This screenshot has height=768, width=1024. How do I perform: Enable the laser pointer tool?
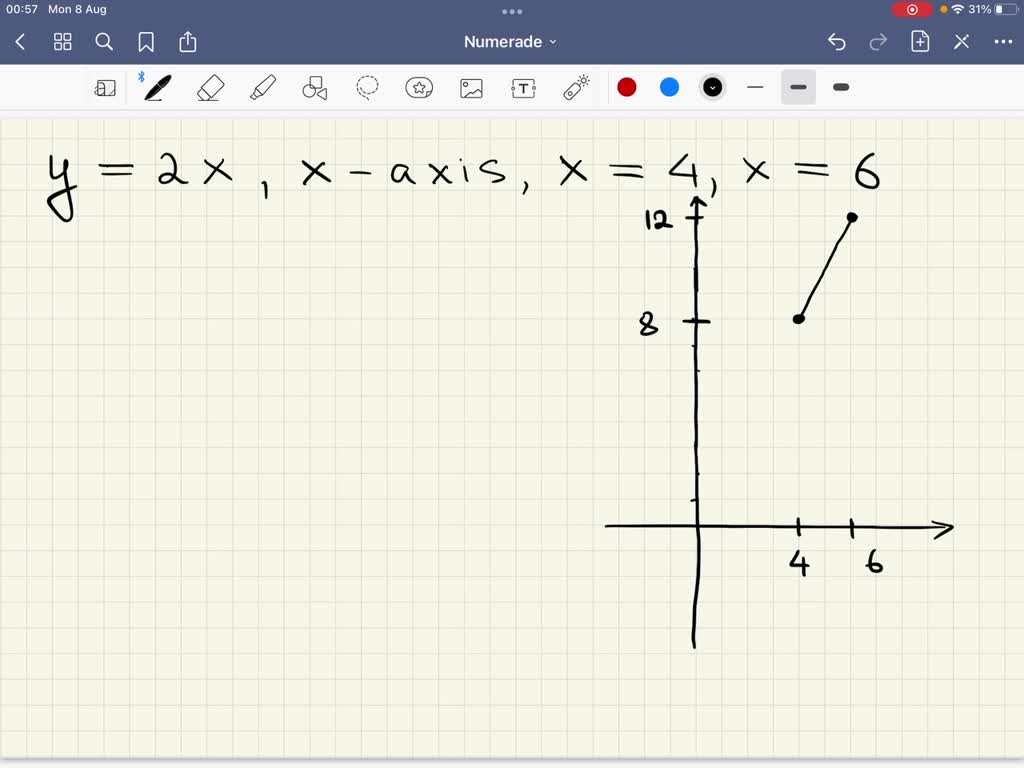click(575, 87)
